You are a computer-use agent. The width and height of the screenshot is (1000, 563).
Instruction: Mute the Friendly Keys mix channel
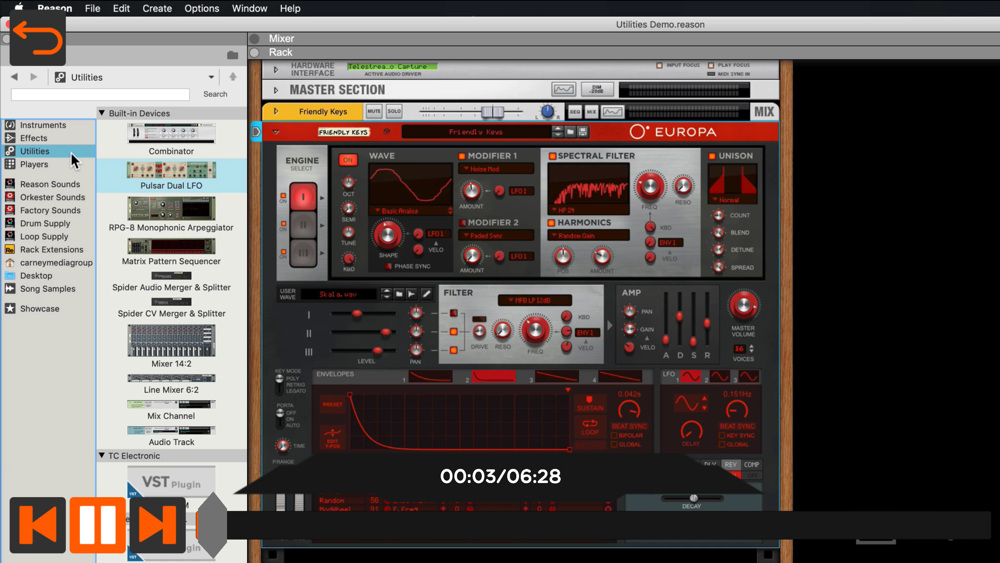pos(374,112)
